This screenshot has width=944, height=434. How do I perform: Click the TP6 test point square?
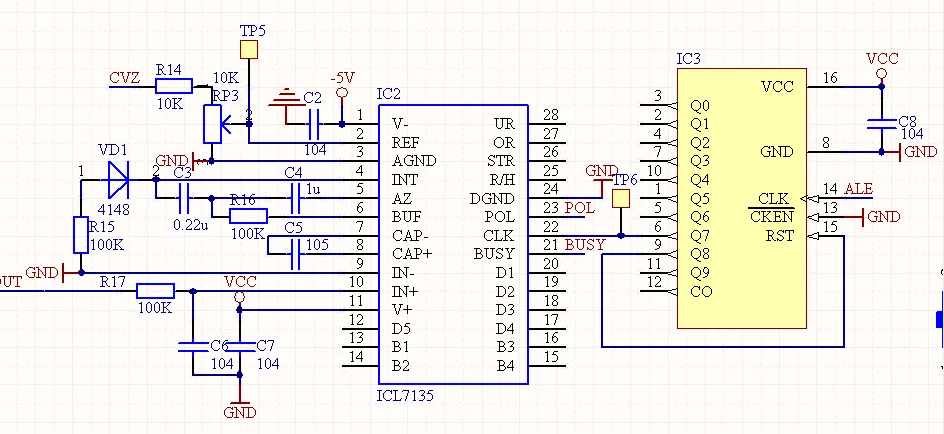620,199
